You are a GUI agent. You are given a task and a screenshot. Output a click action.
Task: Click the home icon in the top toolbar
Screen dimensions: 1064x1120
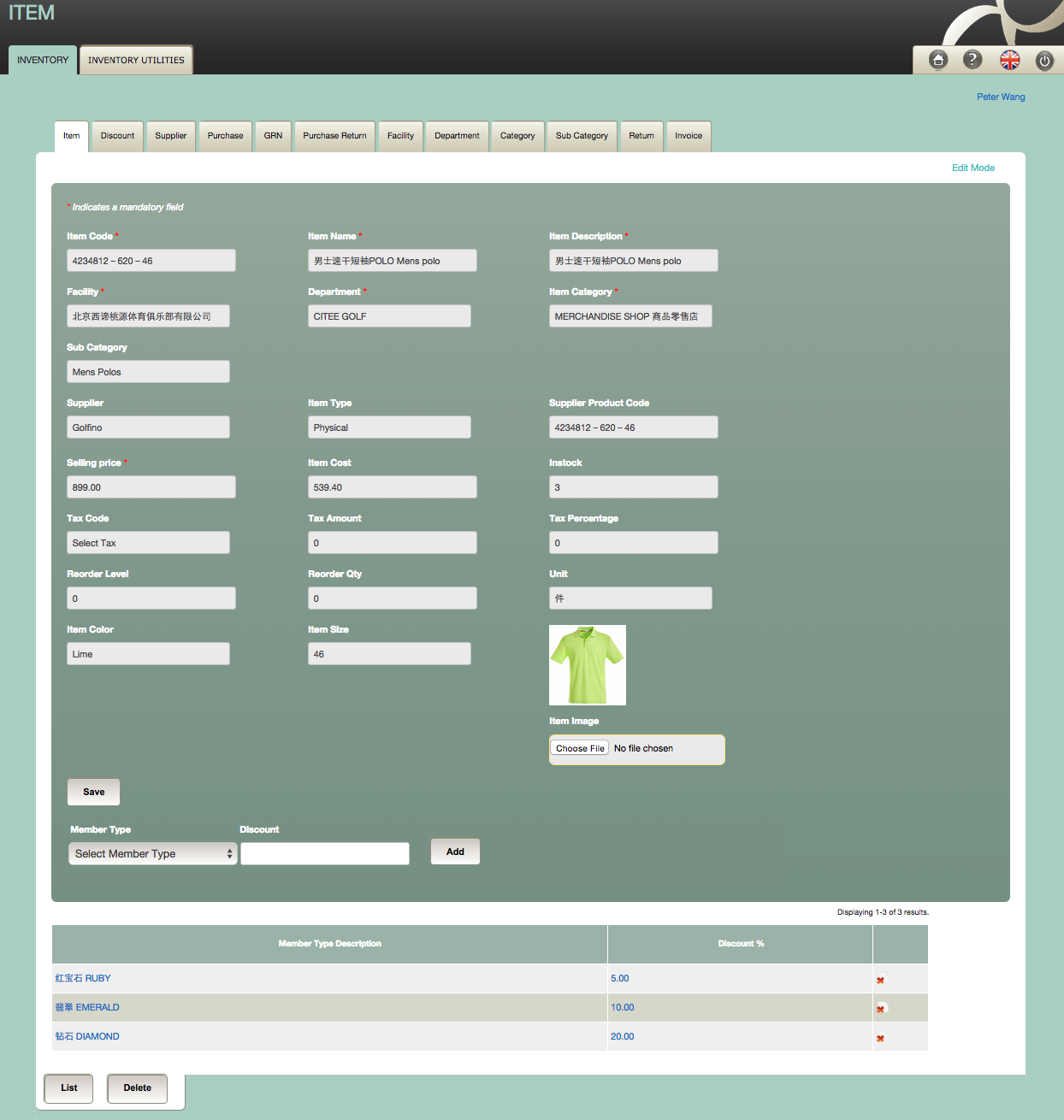pos(937,60)
